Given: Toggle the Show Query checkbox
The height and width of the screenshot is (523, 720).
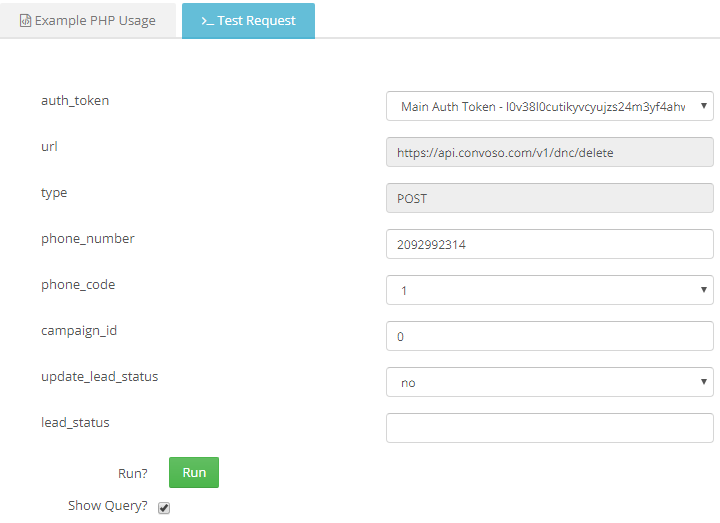Looking at the screenshot, I should click(164, 507).
